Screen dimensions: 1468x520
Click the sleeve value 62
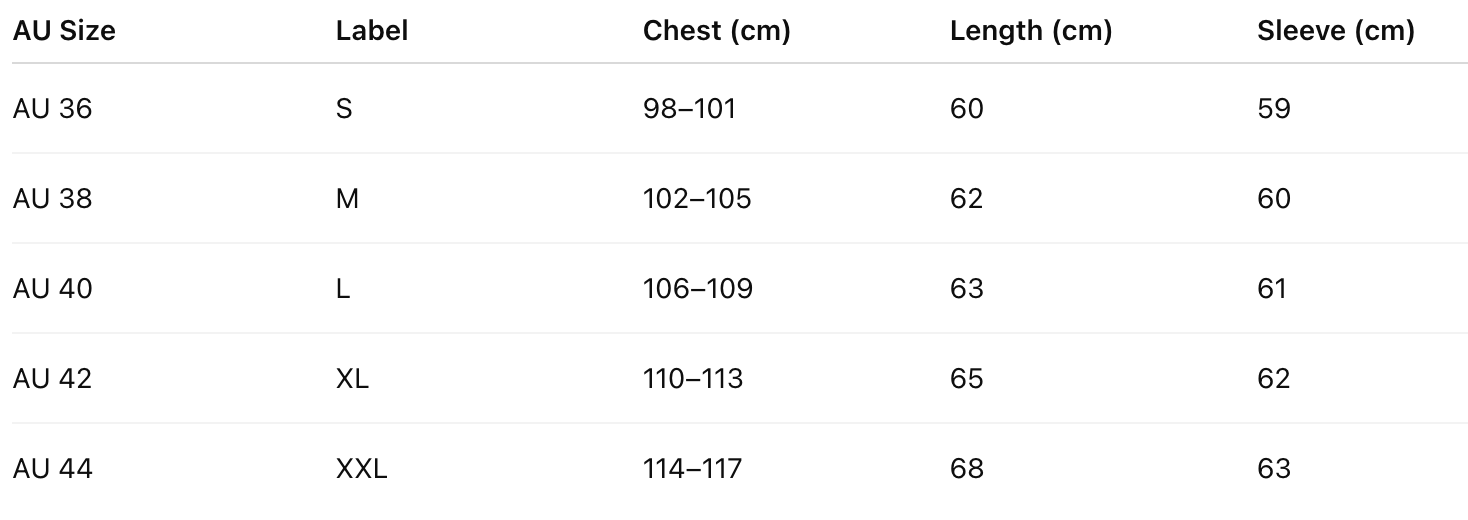click(1274, 378)
